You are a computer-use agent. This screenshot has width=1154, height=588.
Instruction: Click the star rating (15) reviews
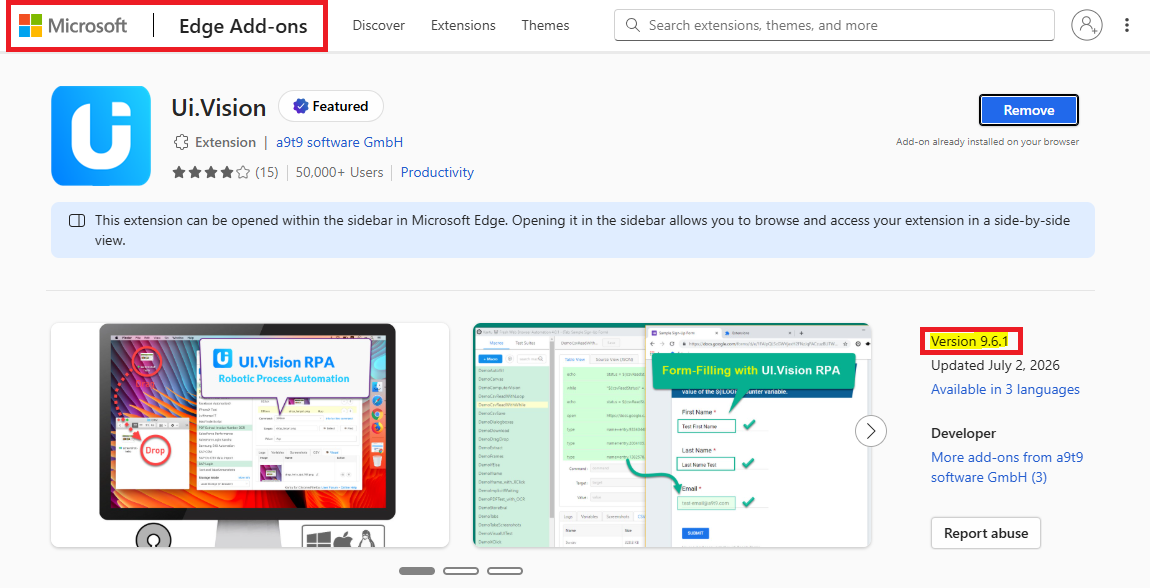225,172
